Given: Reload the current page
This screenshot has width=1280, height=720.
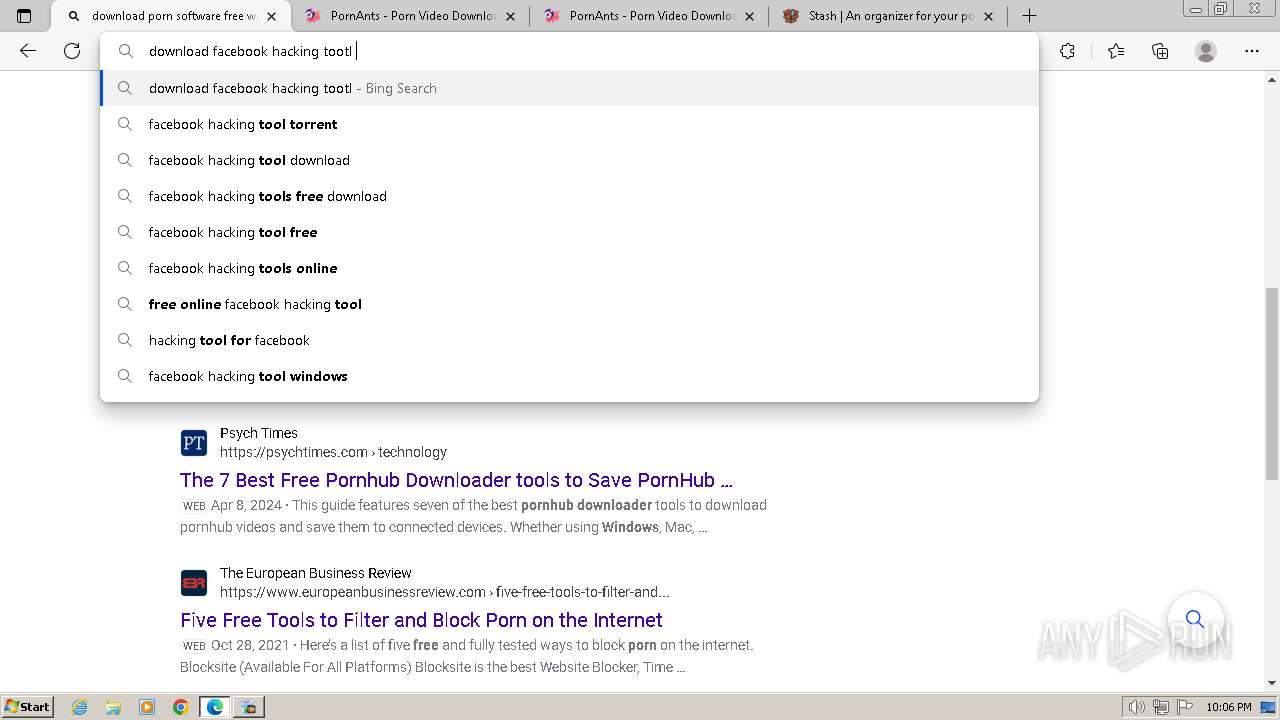Looking at the screenshot, I should pyautogui.click(x=72, y=51).
